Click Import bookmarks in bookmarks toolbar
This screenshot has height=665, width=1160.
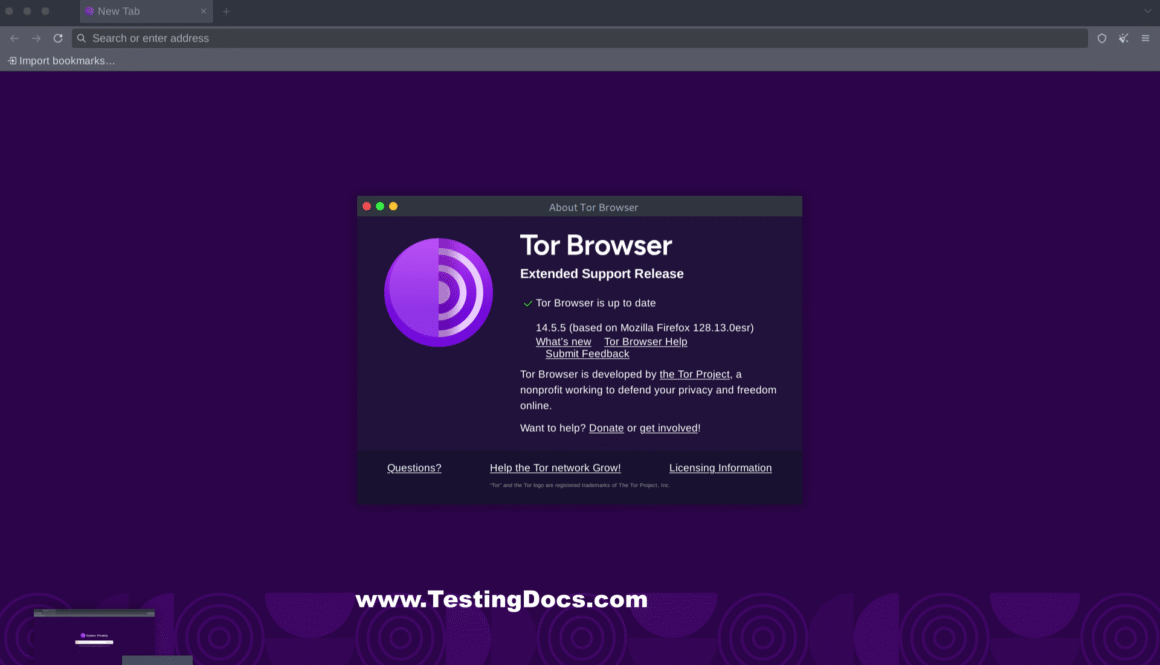[61, 61]
